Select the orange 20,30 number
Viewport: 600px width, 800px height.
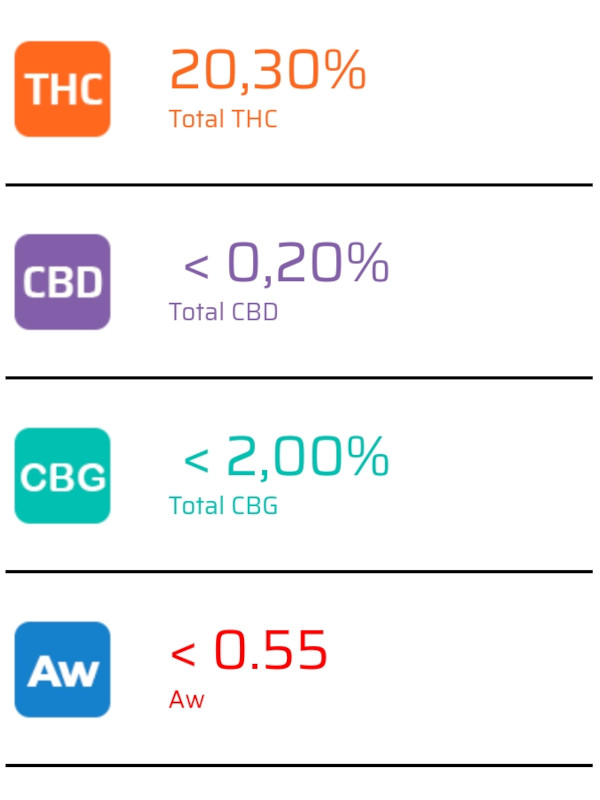click(246, 71)
